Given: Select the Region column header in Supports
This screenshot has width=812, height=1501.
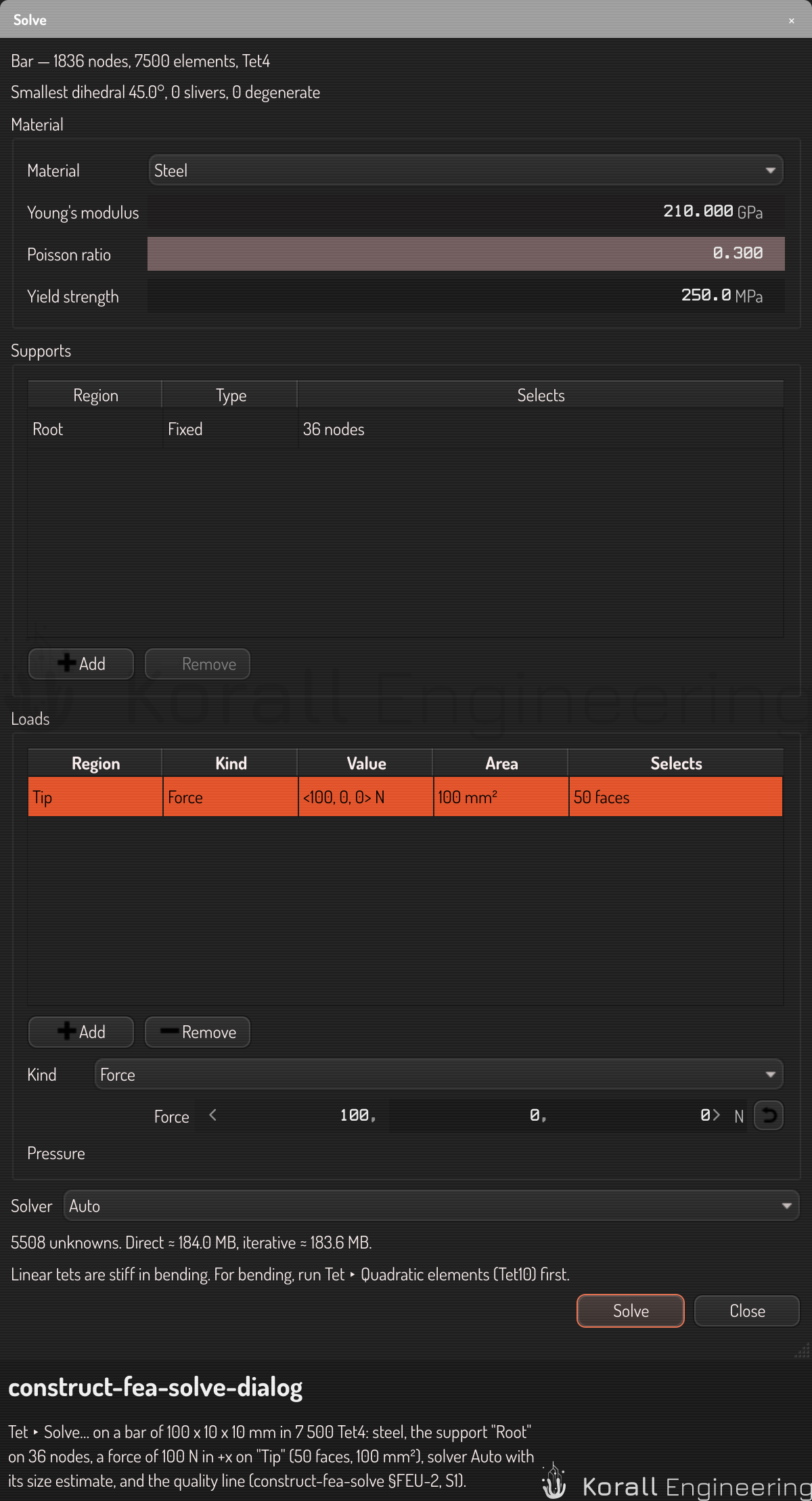Looking at the screenshot, I should pyautogui.click(x=95, y=395).
